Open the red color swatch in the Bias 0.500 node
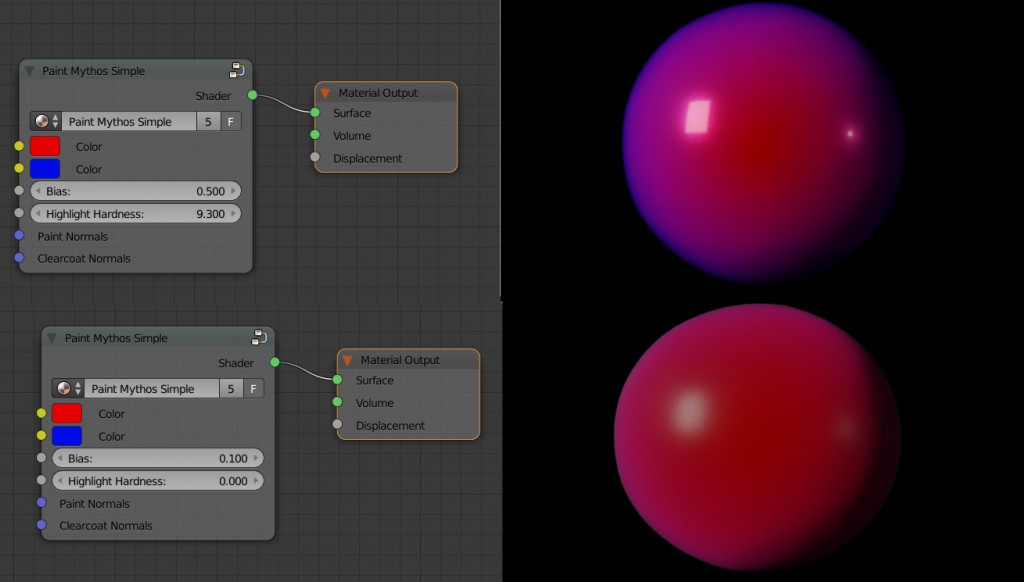Image resolution: width=1024 pixels, height=582 pixels. [x=45, y=146]
